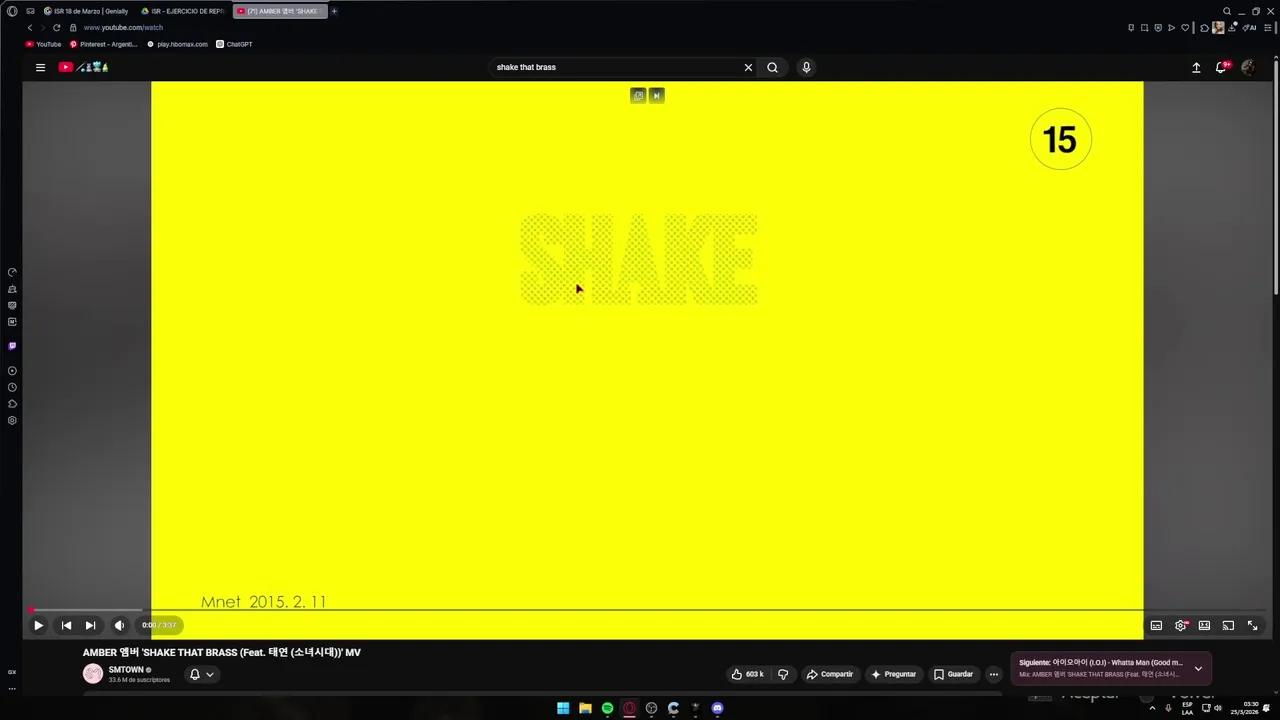Open browser tab search magnifier
The width and height of the screenshot is (1280, 720).
point(1227,11)
